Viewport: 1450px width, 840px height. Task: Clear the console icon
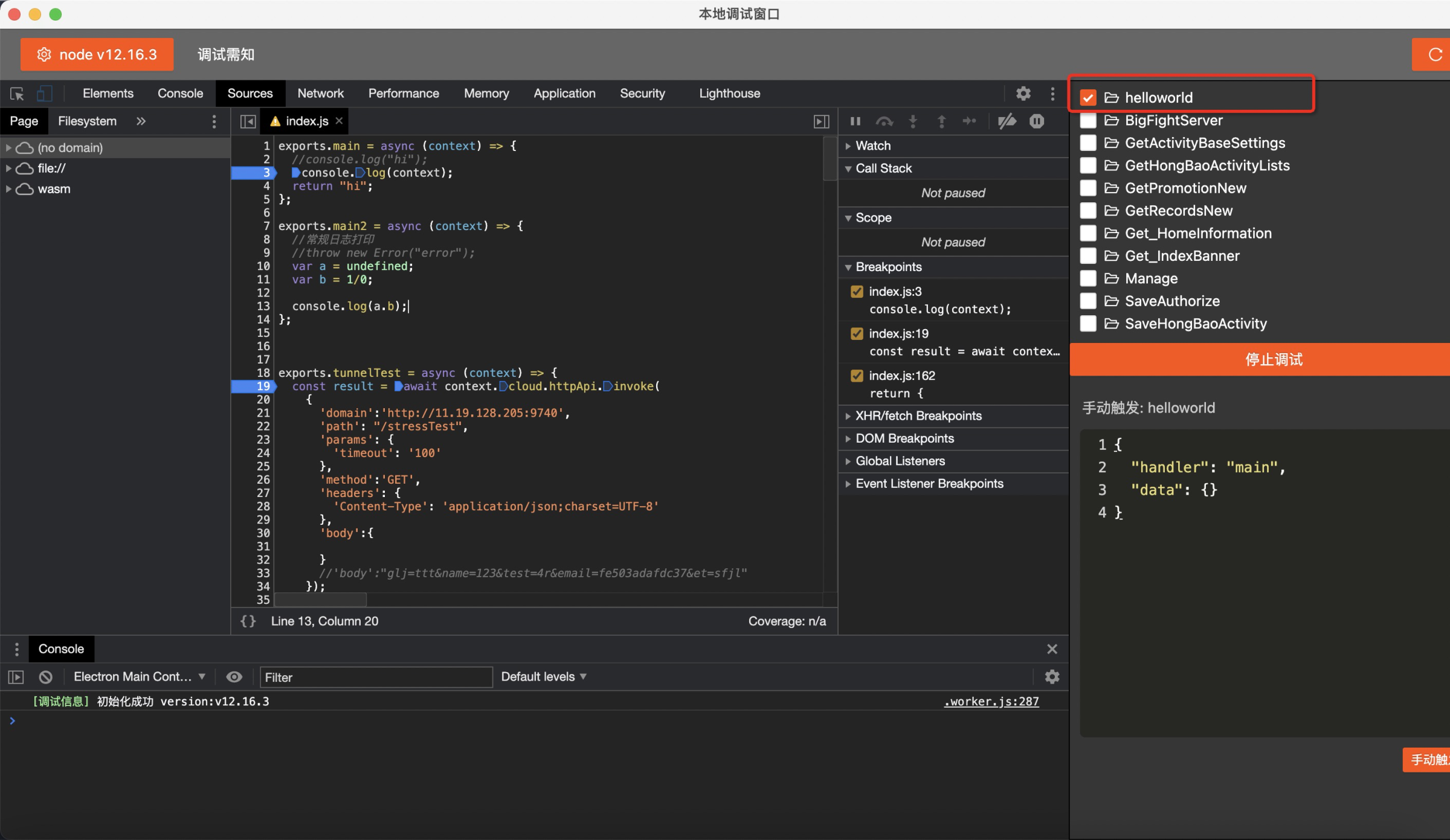click(x=45, y=677)
